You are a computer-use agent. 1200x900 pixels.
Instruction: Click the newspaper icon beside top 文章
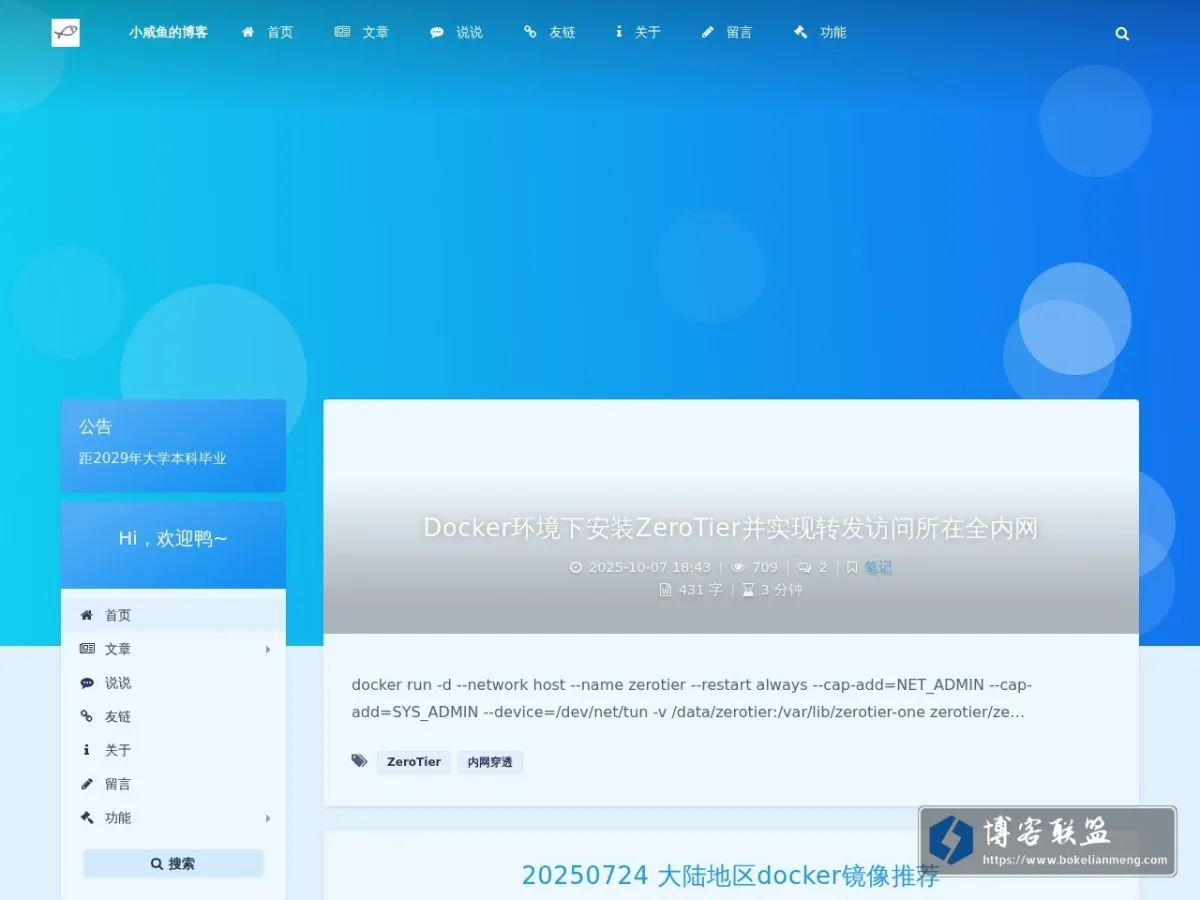[342, 32]
